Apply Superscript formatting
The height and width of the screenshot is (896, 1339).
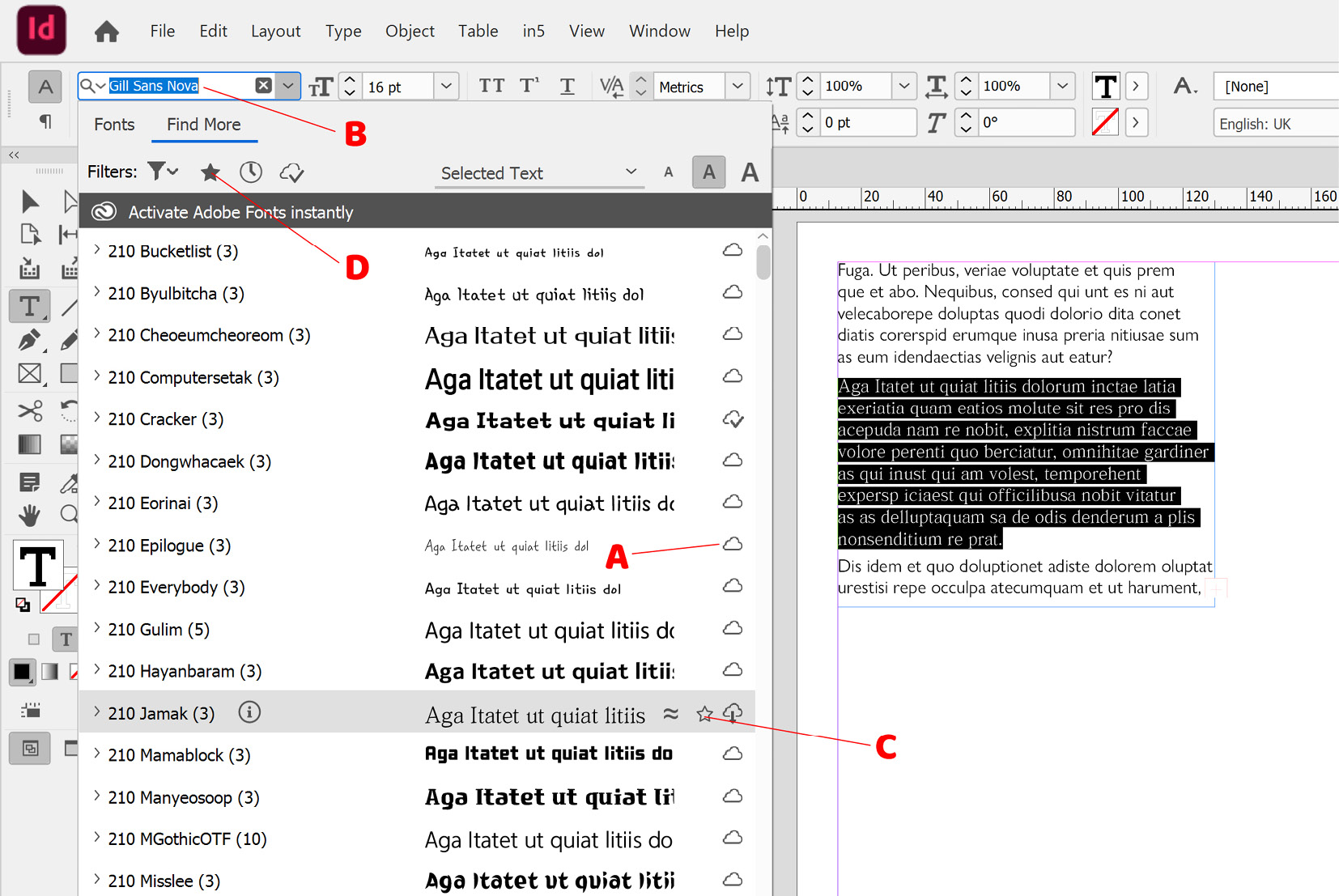(529, 86)
